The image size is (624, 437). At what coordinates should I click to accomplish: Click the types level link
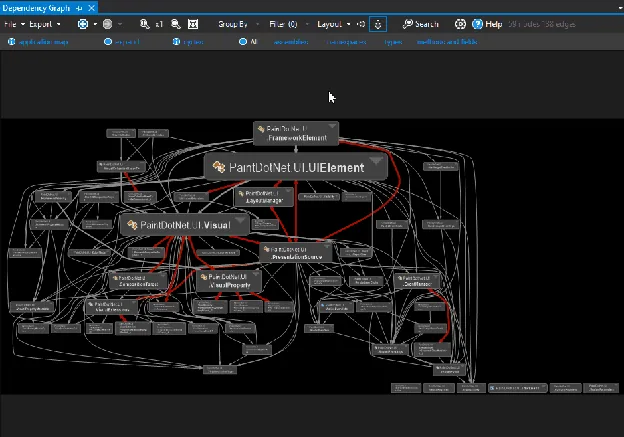point(393,42)
